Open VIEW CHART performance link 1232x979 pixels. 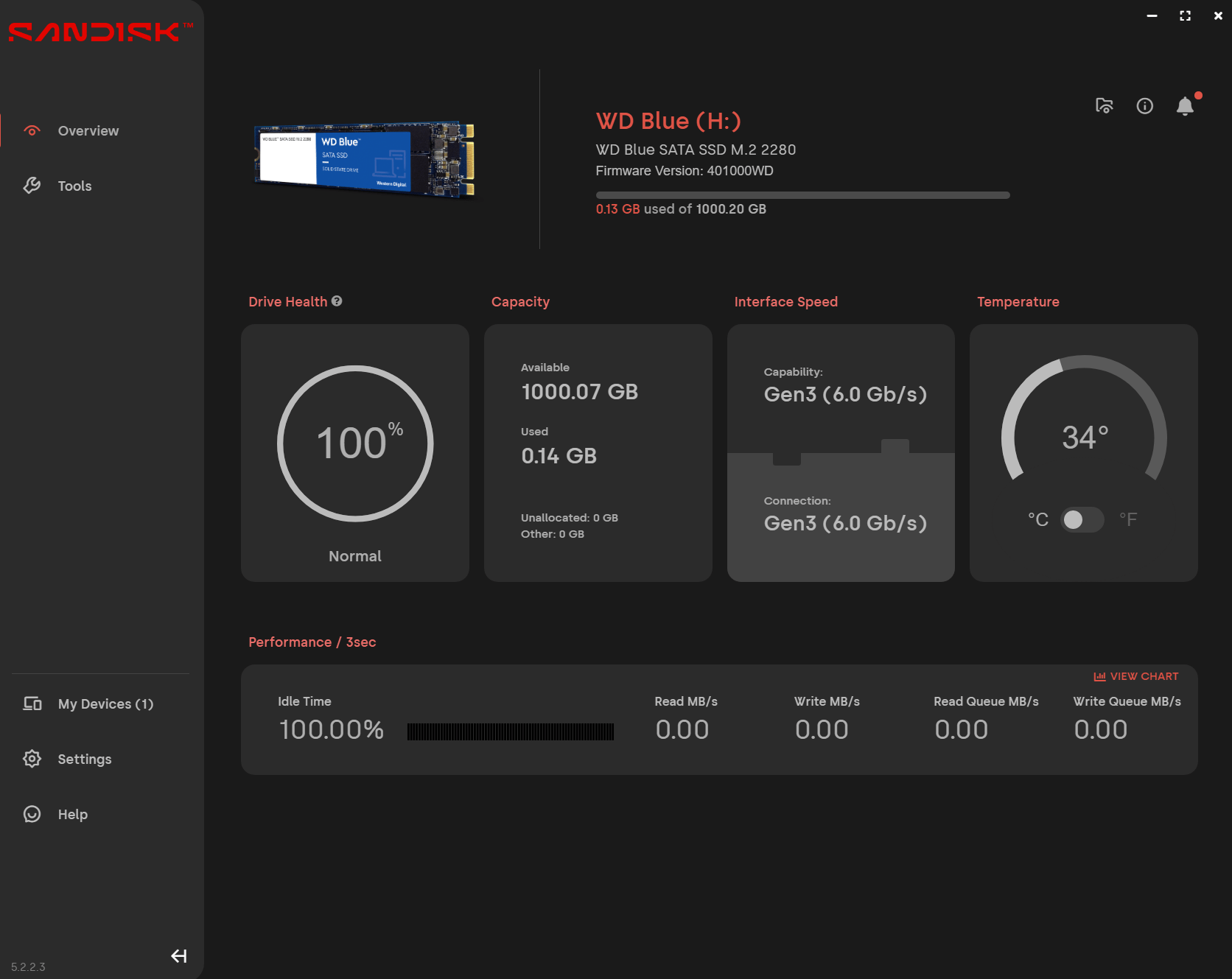pyautogui.click(x=1136, y=676)
